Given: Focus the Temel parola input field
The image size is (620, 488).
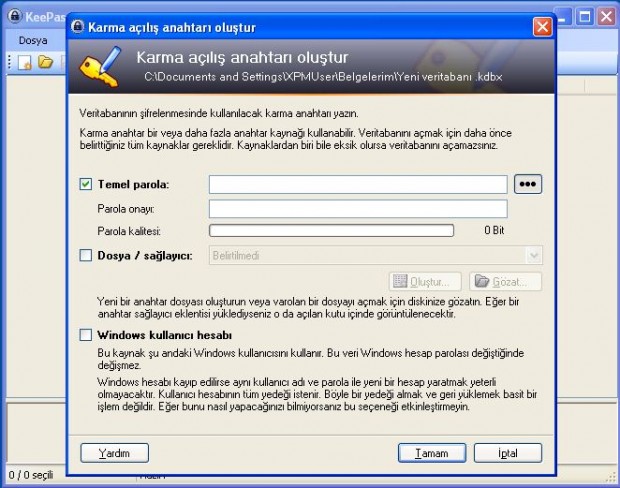Looking at the screenshot, I should (x=358, y=185).
